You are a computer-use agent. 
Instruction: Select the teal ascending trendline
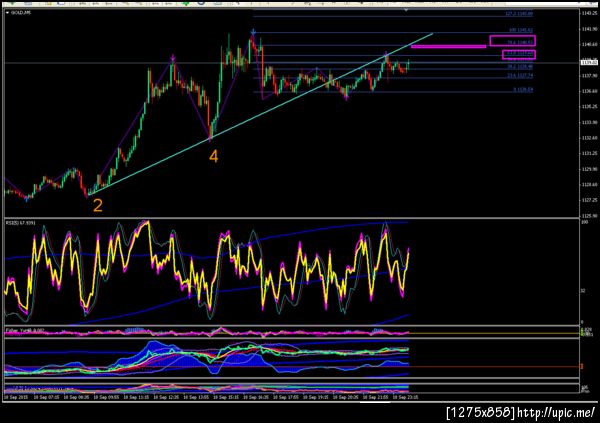260,114
